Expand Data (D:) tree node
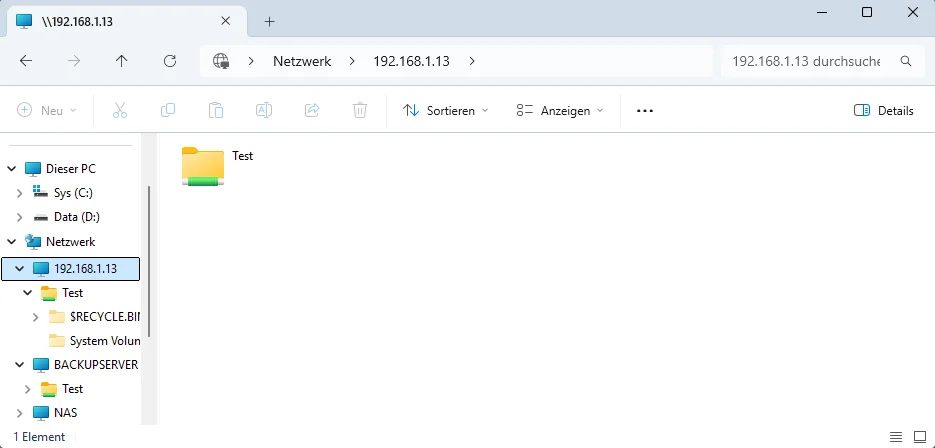 point(20,217)
